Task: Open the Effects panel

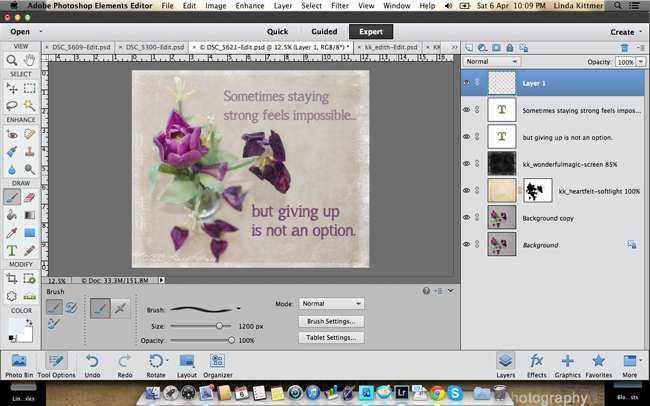Action: (536, 365)
